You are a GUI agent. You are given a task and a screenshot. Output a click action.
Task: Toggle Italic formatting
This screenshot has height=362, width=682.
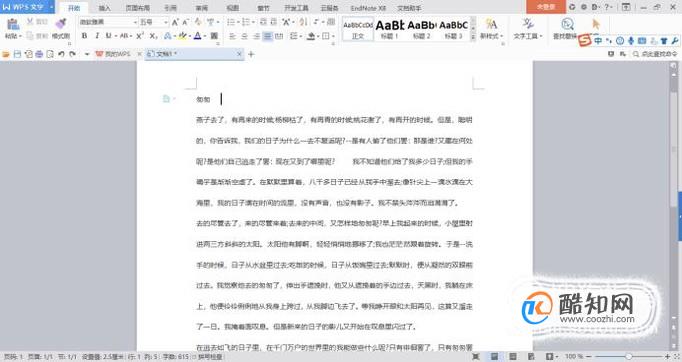[x=97, y=36]
